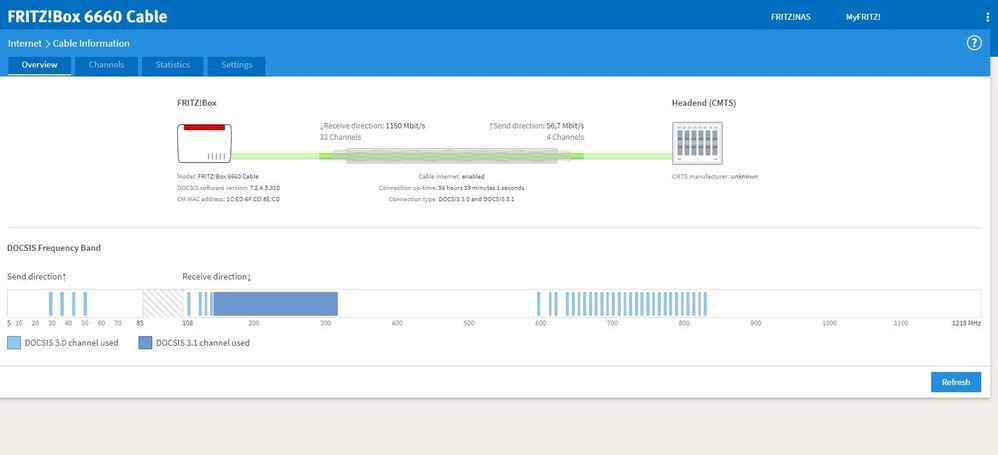
Task: Click the striped block between 85 and 108 MHz
Action: click(x=162, y=304)
